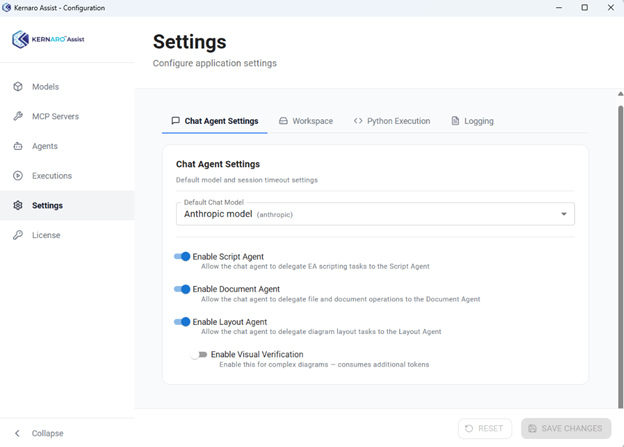Click the Executions play-circle icon

tap(18, 176)
